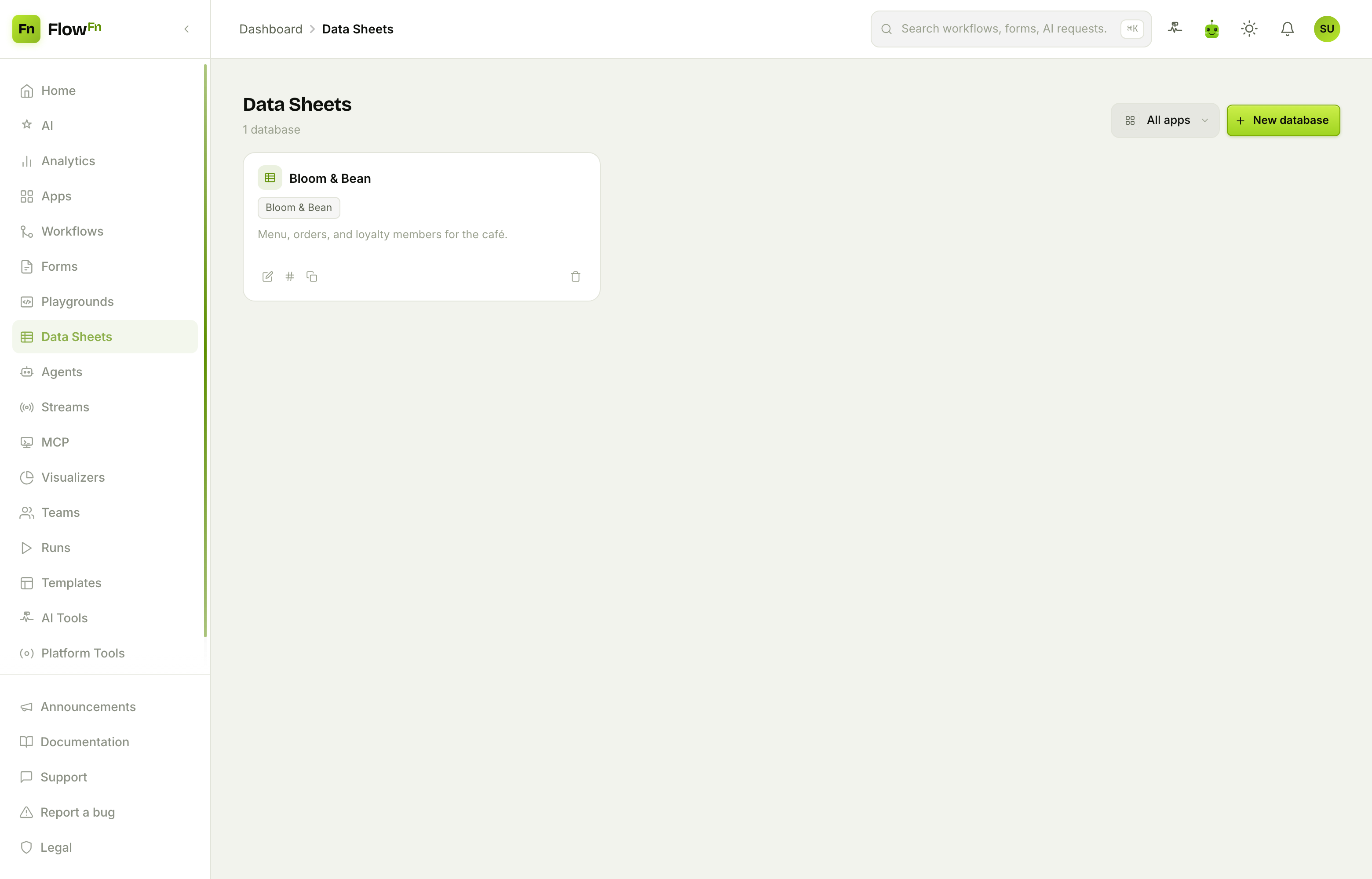Click the sidebar scrollbar

(205, 351)
